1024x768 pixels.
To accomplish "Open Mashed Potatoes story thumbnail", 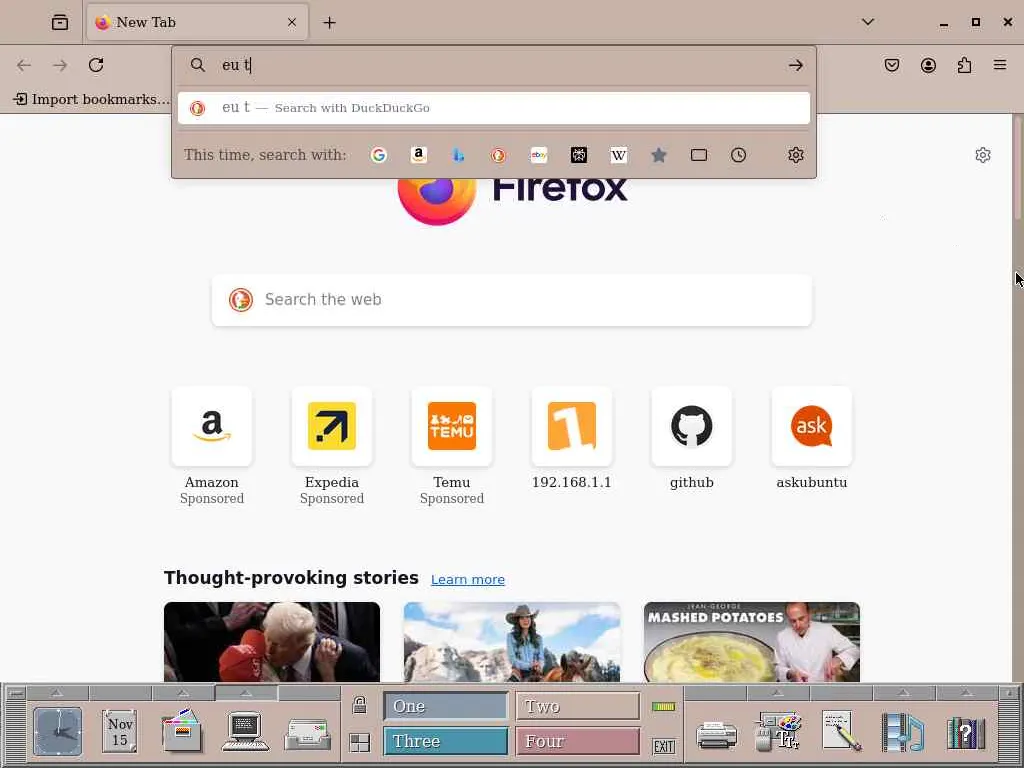I will coord(752,642).
